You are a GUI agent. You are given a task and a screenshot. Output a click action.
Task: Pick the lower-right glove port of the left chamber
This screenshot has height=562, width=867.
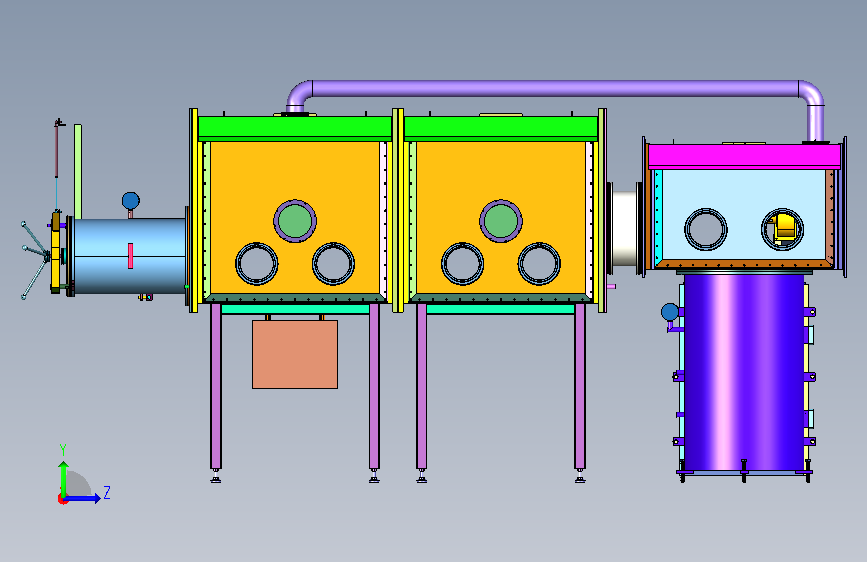(x=333, y=264)
